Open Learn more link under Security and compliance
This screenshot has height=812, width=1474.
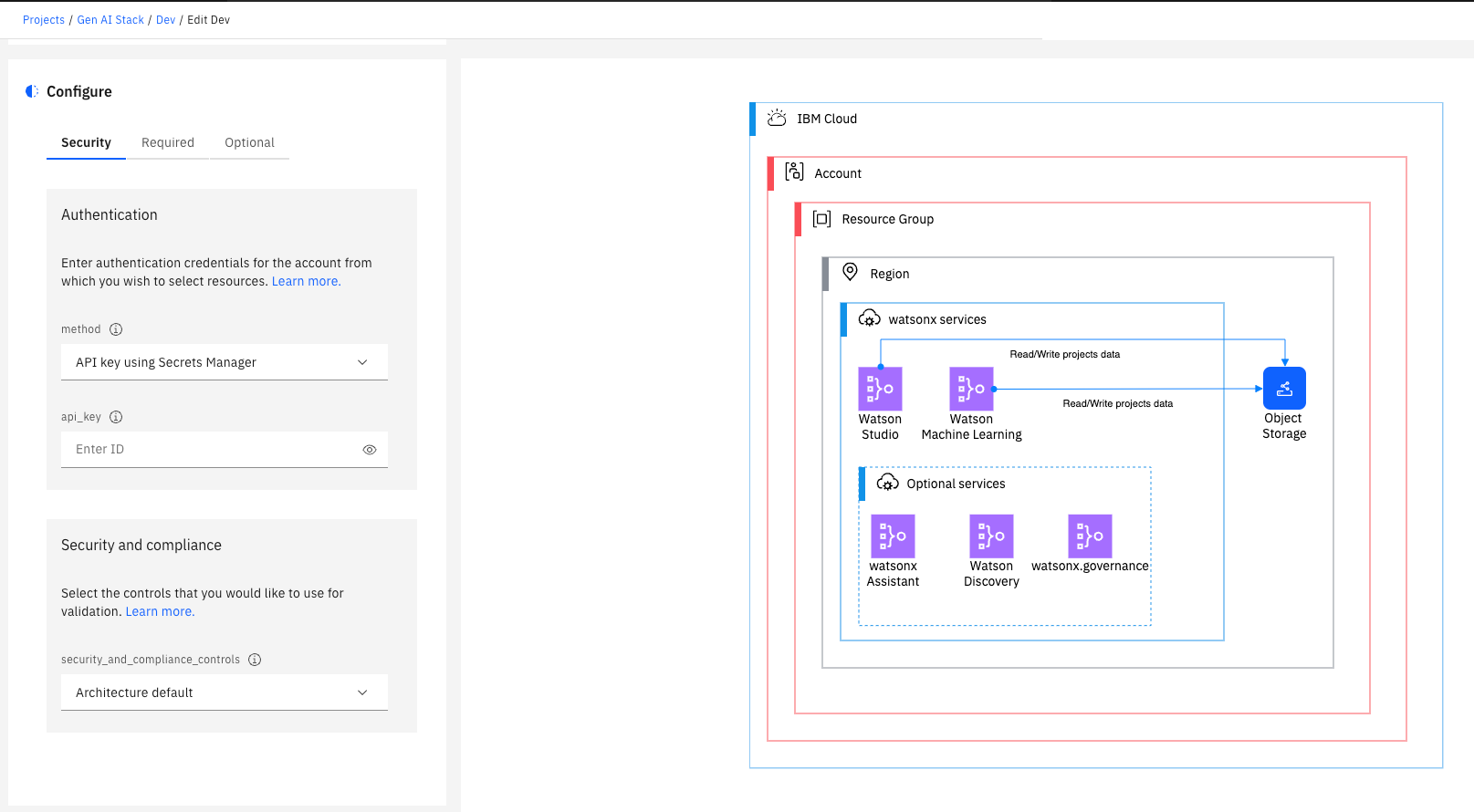(x=160, y=611)
